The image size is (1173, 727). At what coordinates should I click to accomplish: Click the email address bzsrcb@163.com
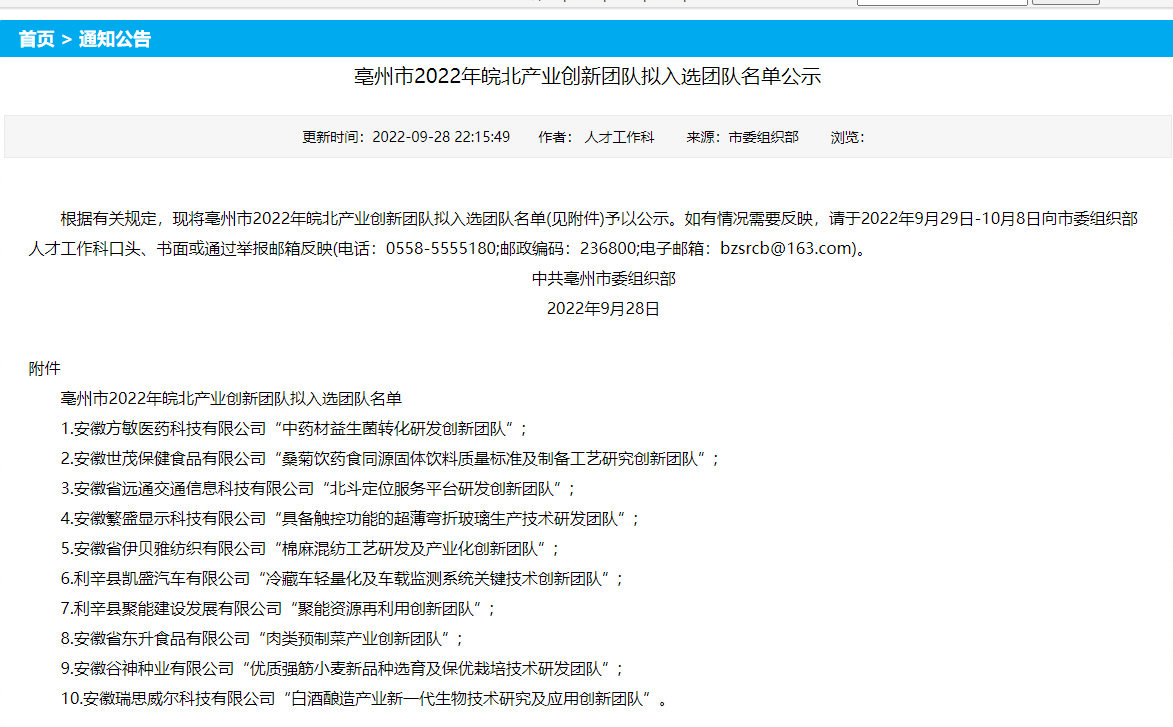point(789,248)
